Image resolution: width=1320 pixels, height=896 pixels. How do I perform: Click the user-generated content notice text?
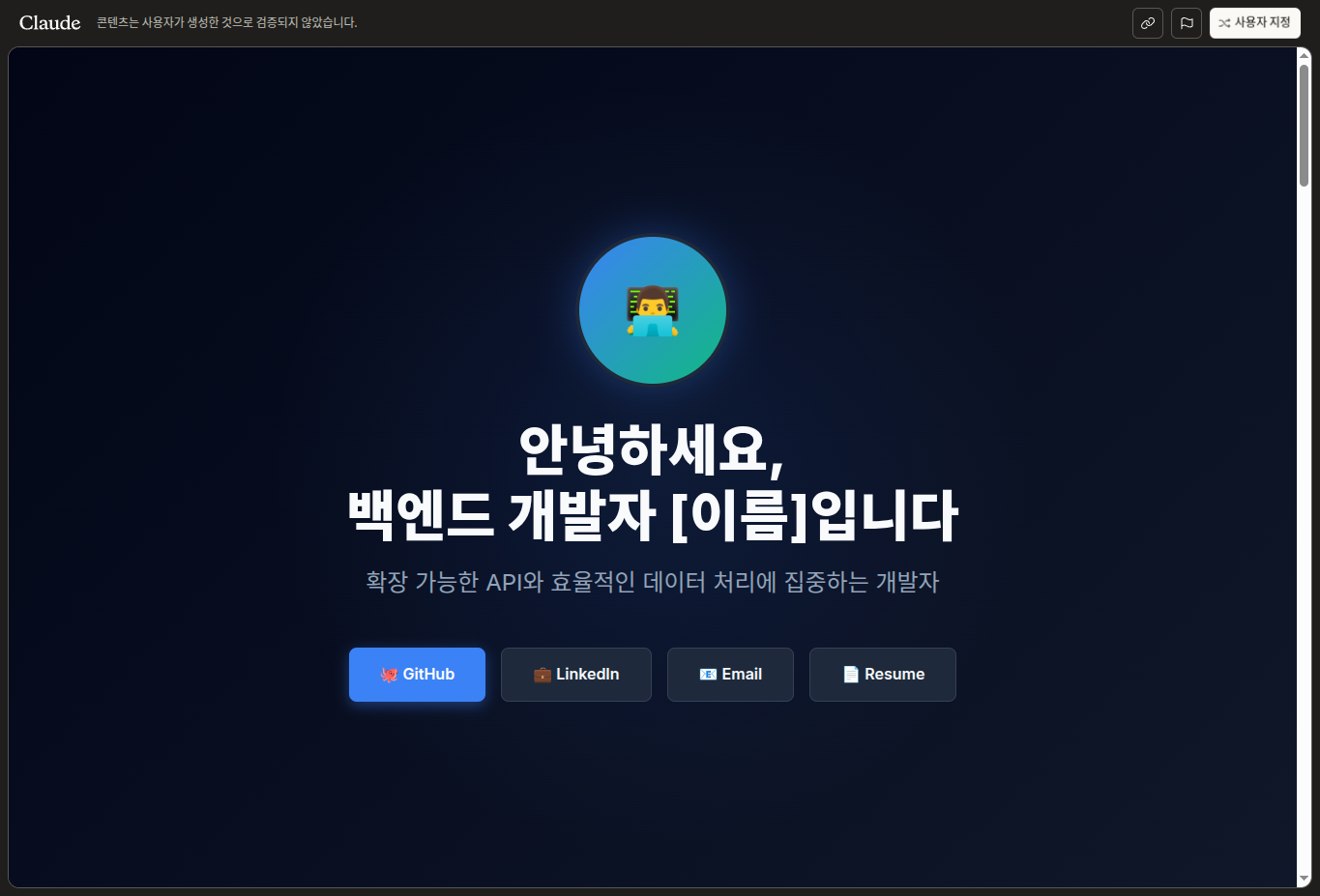[x=227, y=22]
